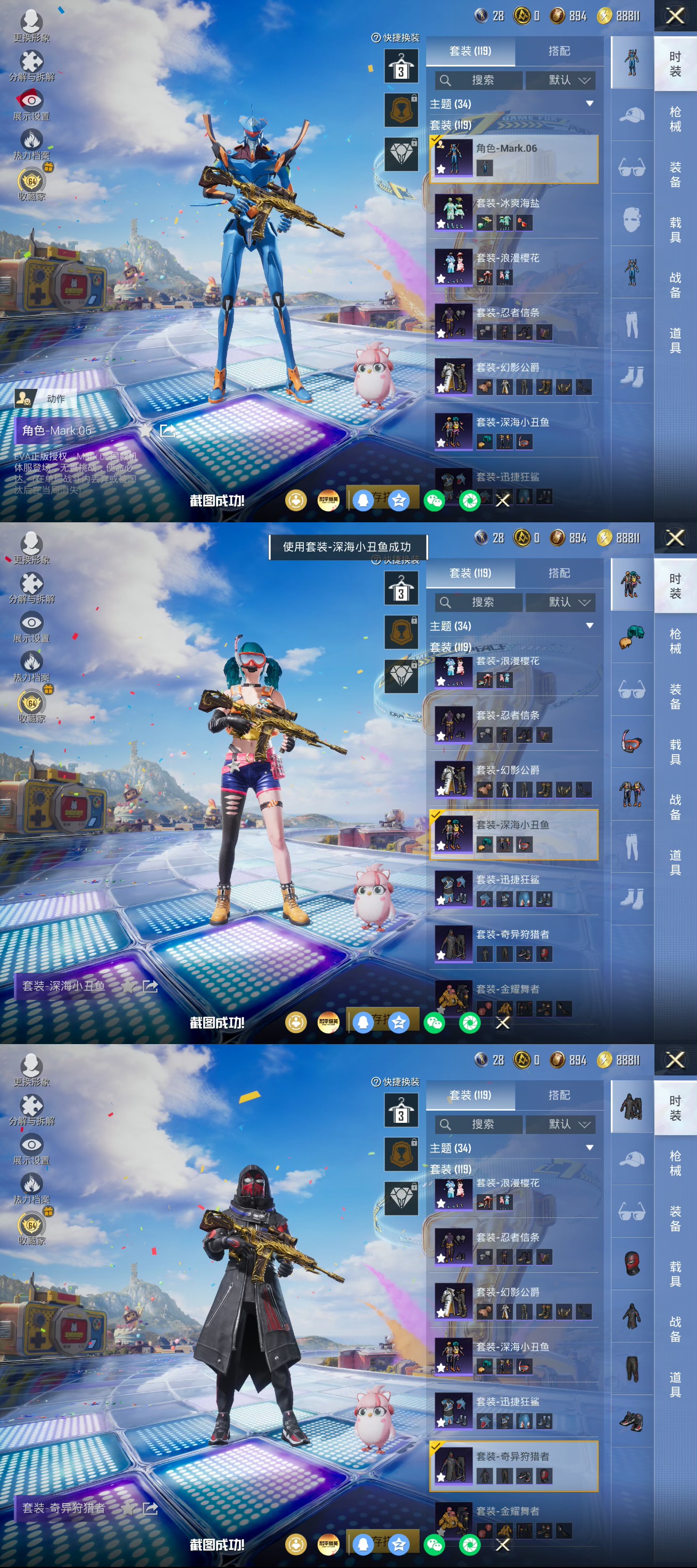Share the Mark.06 screenshot to QQ Zone star

[399, 501]
